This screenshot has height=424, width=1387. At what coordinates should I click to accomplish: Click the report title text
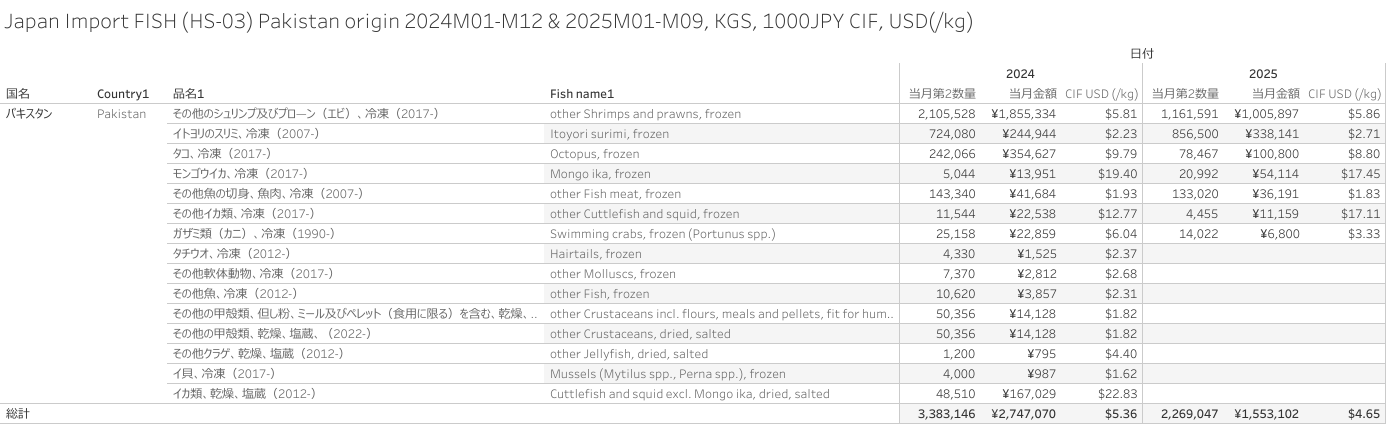[490, 21]
